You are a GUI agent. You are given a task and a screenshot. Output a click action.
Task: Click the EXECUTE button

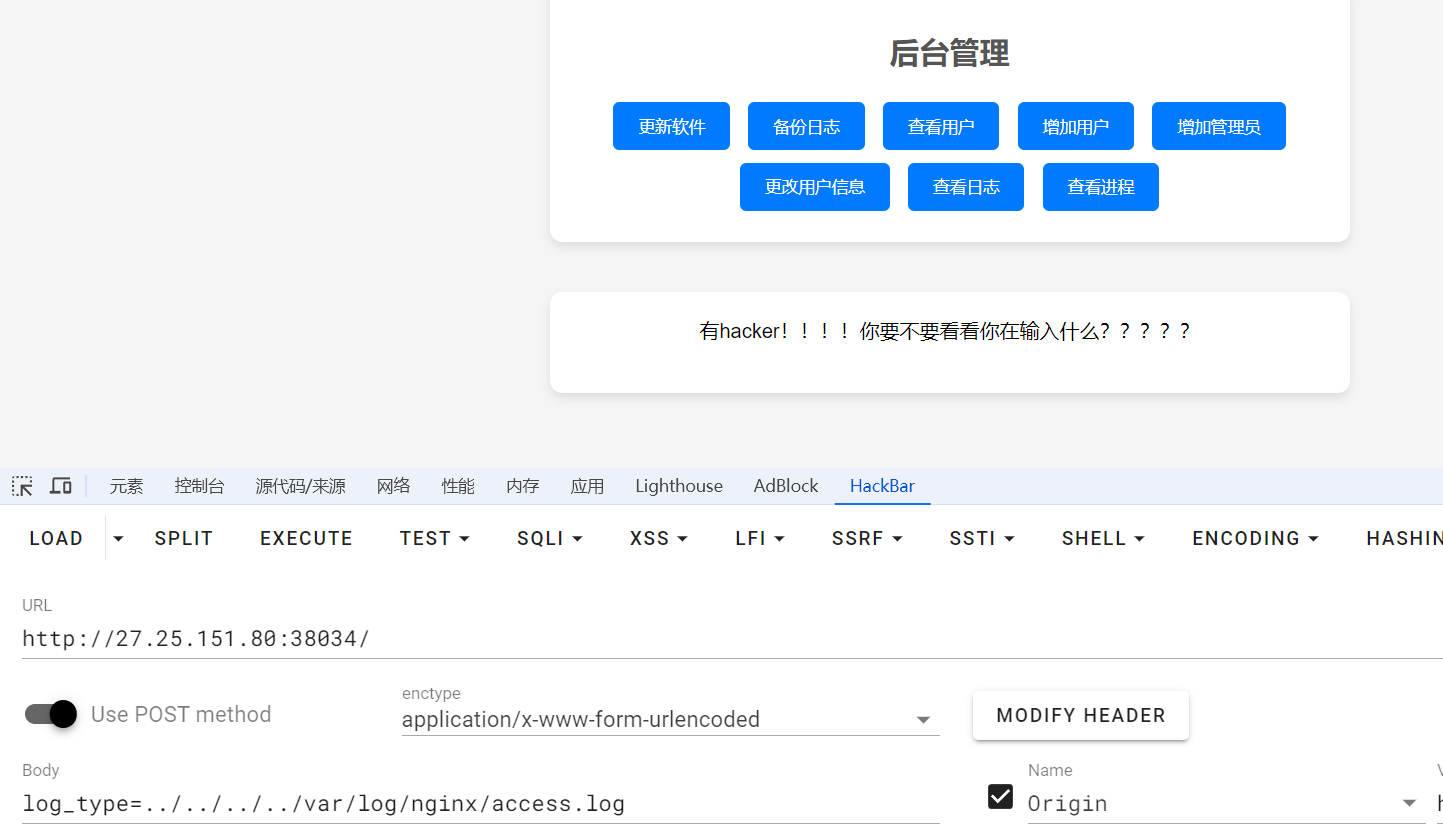[x=306, y=539]
